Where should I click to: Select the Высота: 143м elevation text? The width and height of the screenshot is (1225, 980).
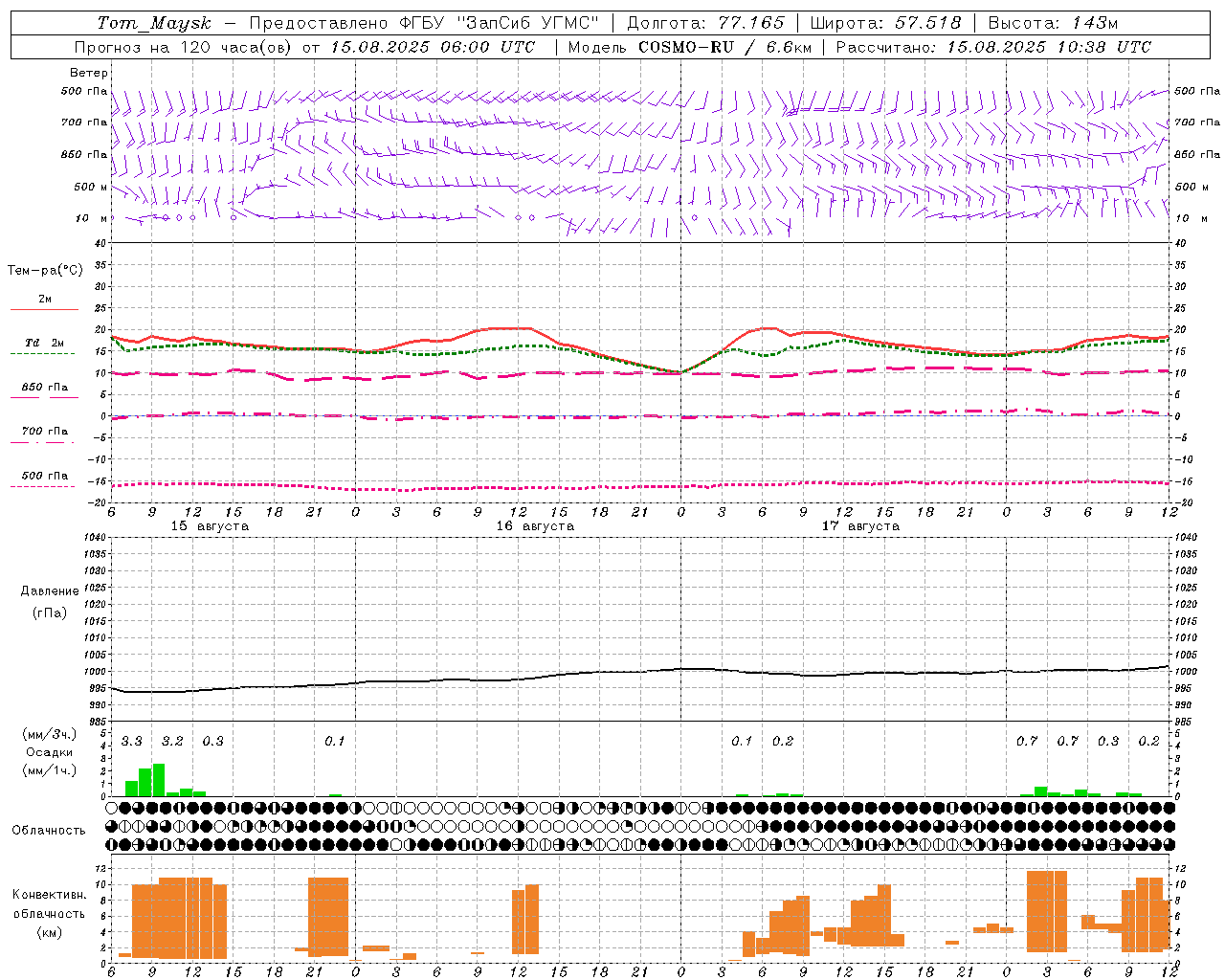coord(1053,23)
